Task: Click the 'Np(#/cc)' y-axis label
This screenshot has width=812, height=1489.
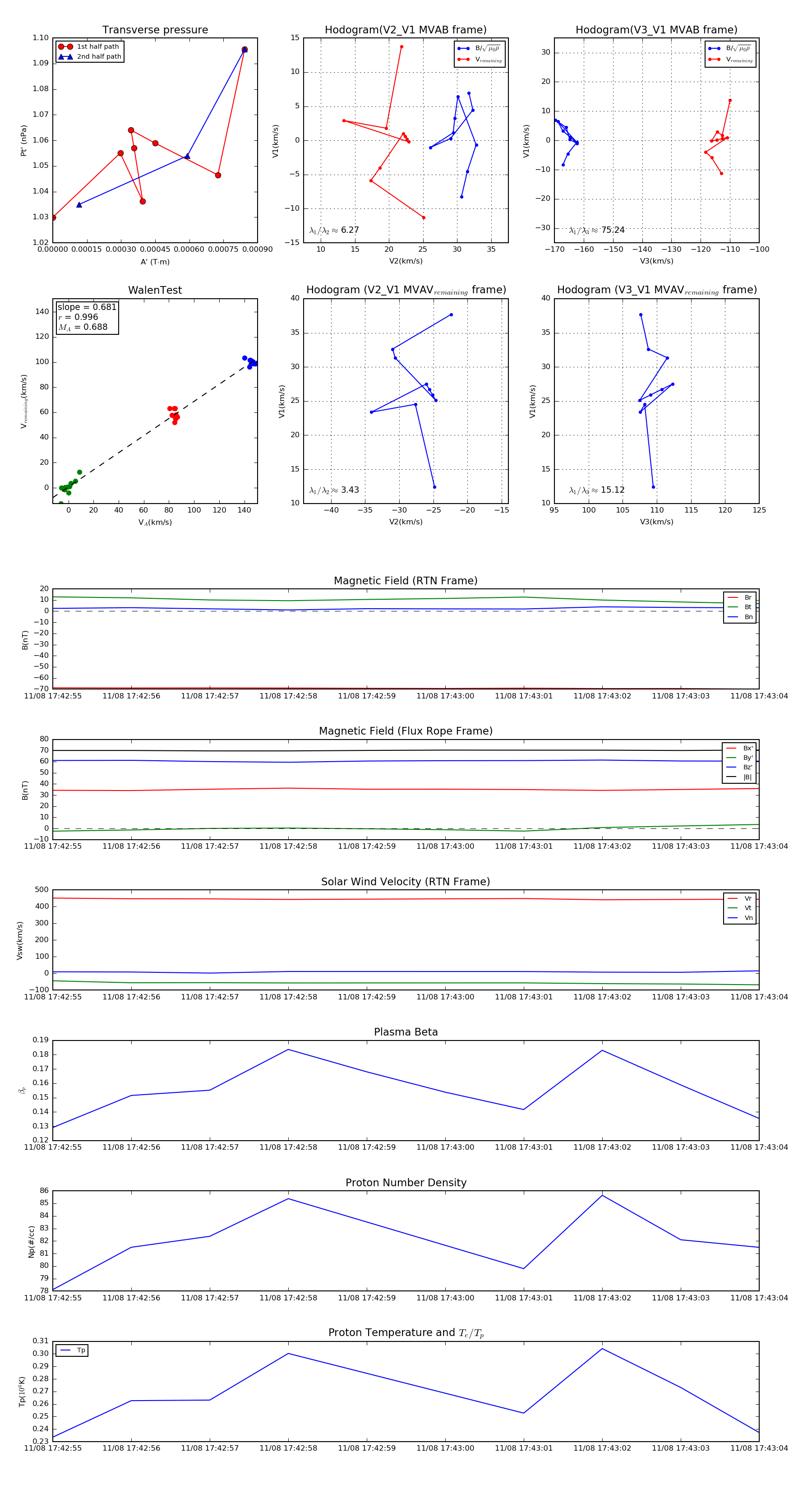Action: pos(31,1242)
